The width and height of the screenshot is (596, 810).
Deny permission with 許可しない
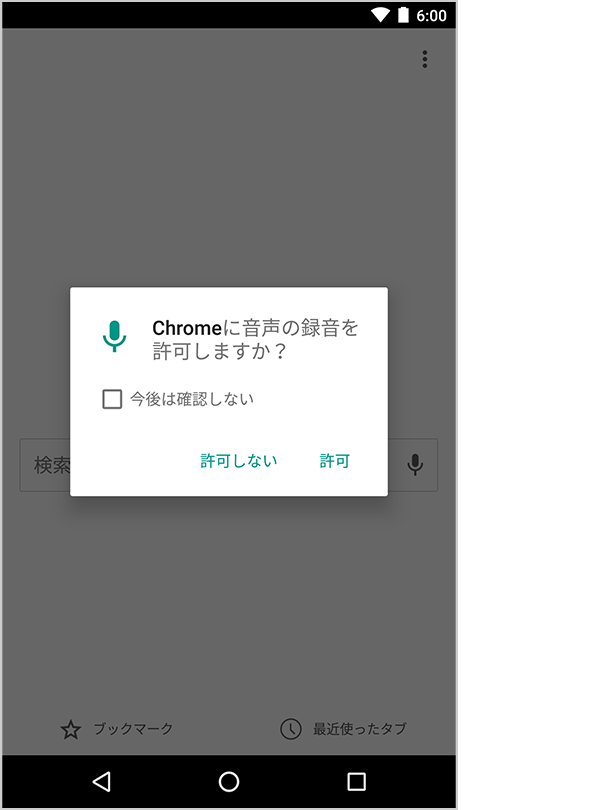coord(239,460)
